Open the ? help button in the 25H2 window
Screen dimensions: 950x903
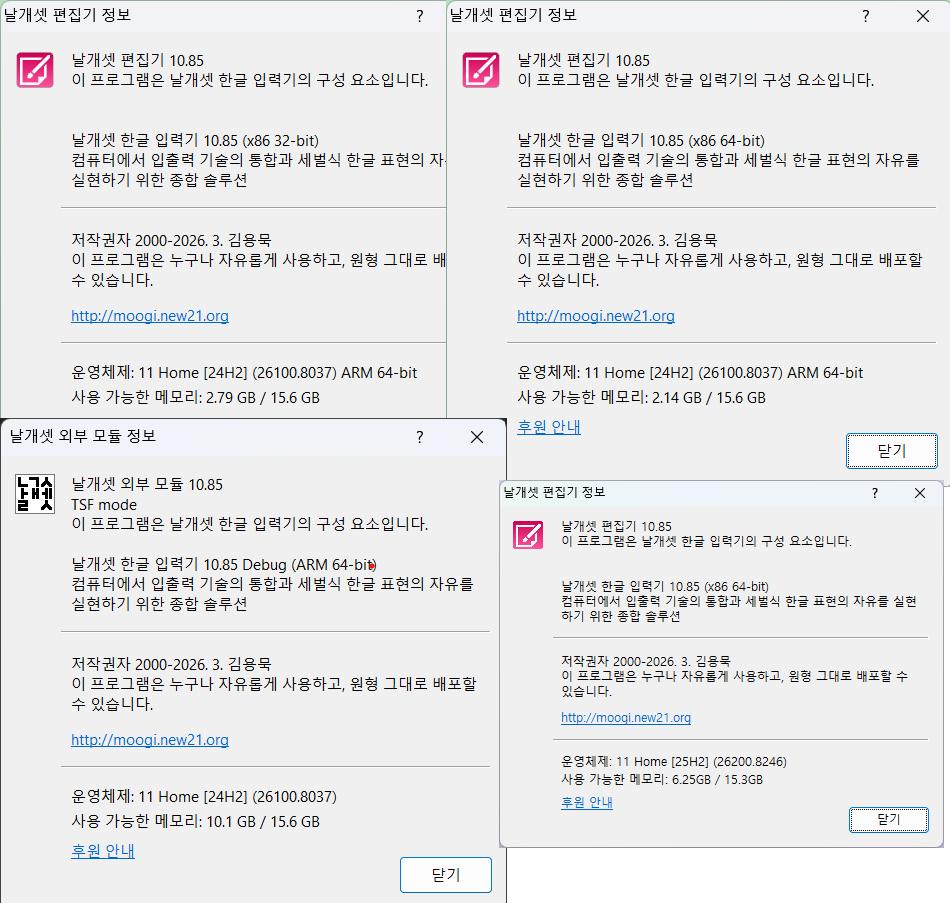tap(875, 493)
